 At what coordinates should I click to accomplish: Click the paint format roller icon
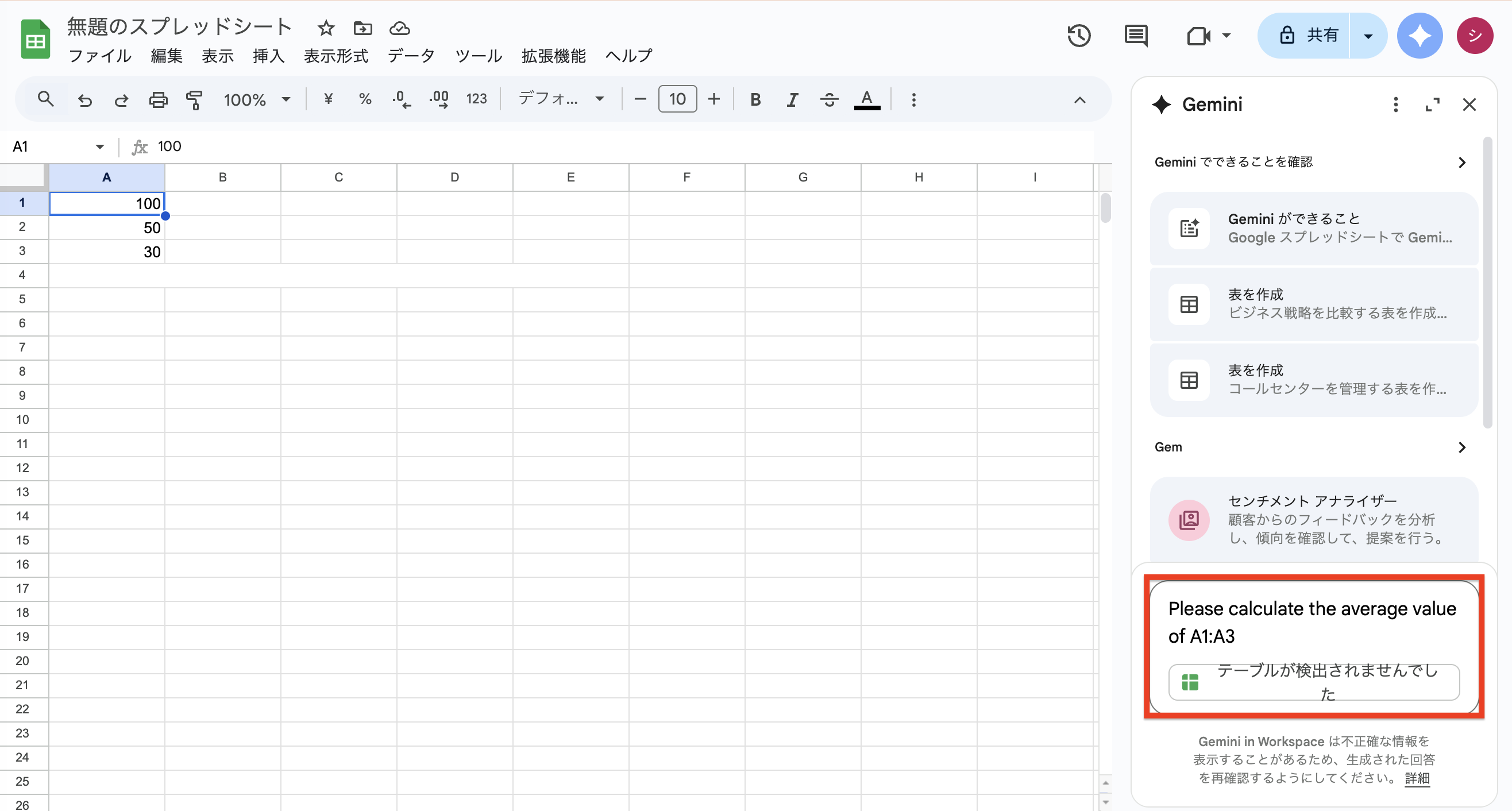coord(194,100)
